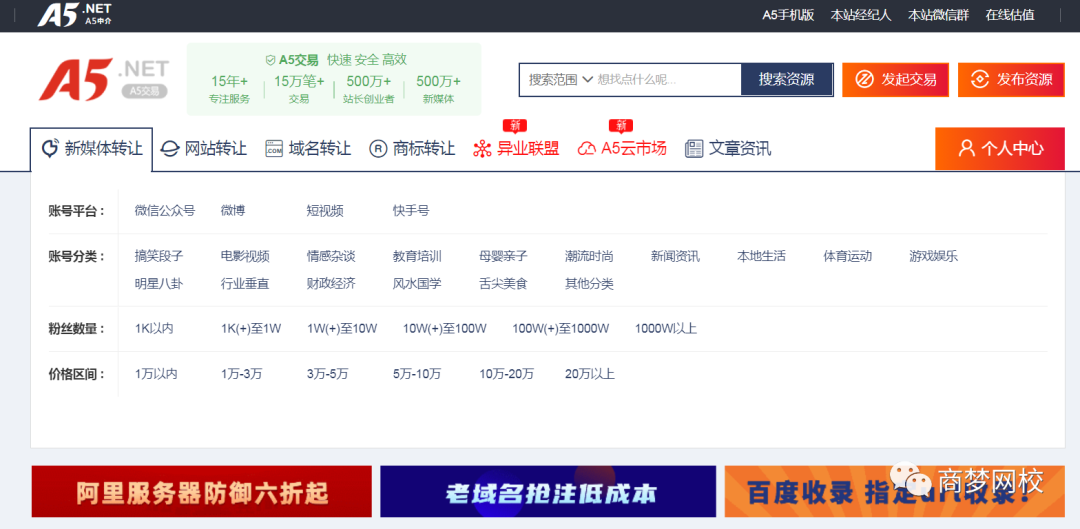Choose the 3万-5万 price range
Image resolution: width=1080 pixels, height=529 pixels.
[327, 374]
